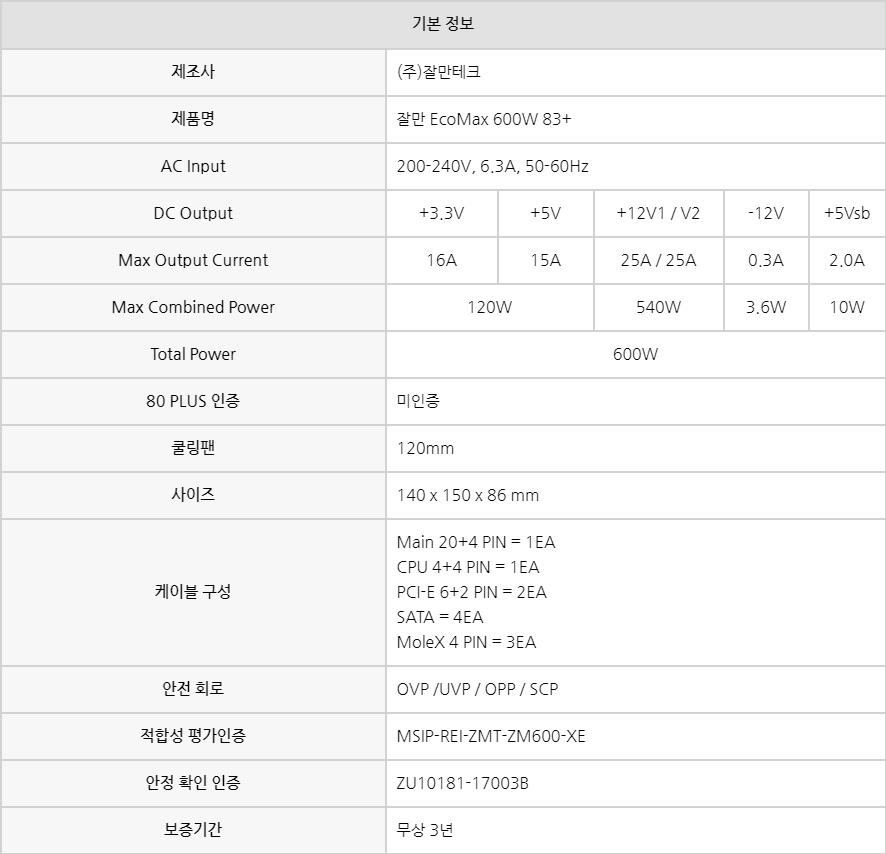The image size is (886, 854).
Task: Select the 무상 3년 warranty value
Action: click(425, 830)
